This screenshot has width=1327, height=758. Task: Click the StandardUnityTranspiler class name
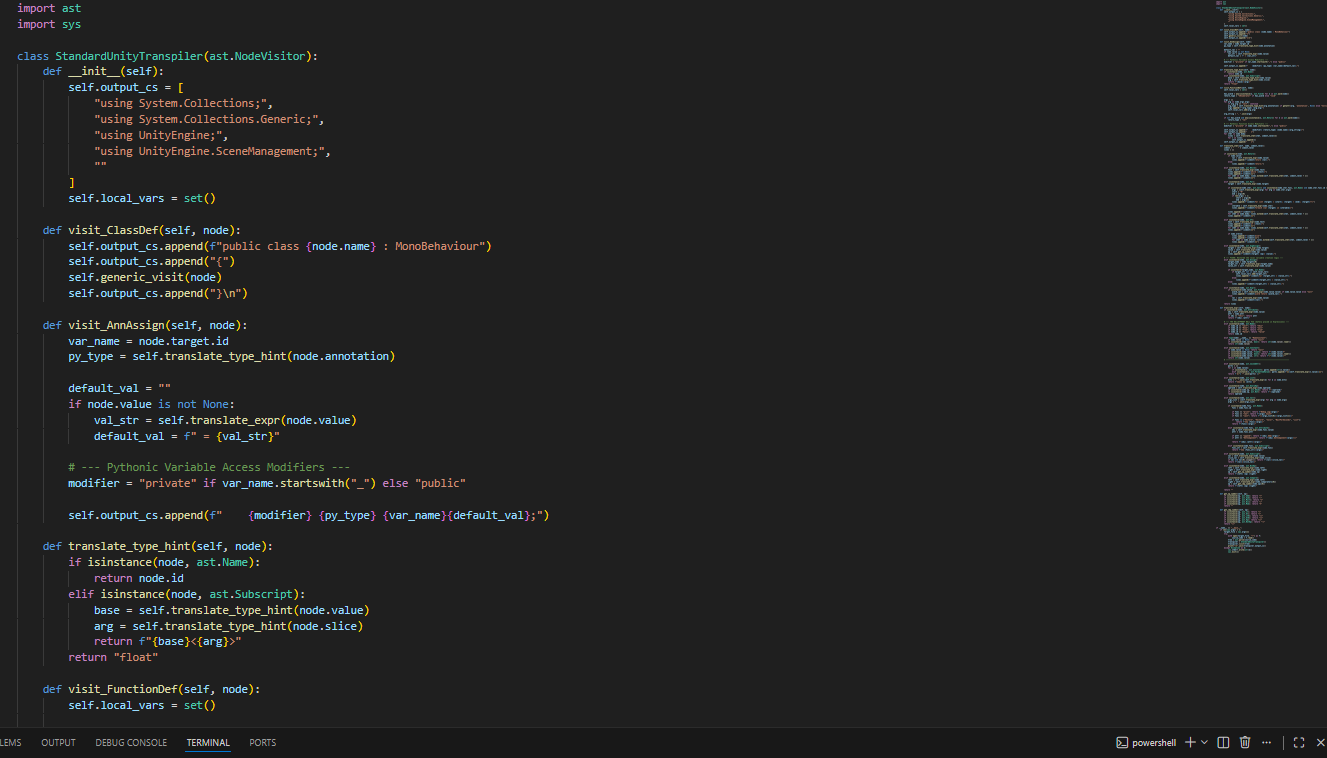[129, 56]
